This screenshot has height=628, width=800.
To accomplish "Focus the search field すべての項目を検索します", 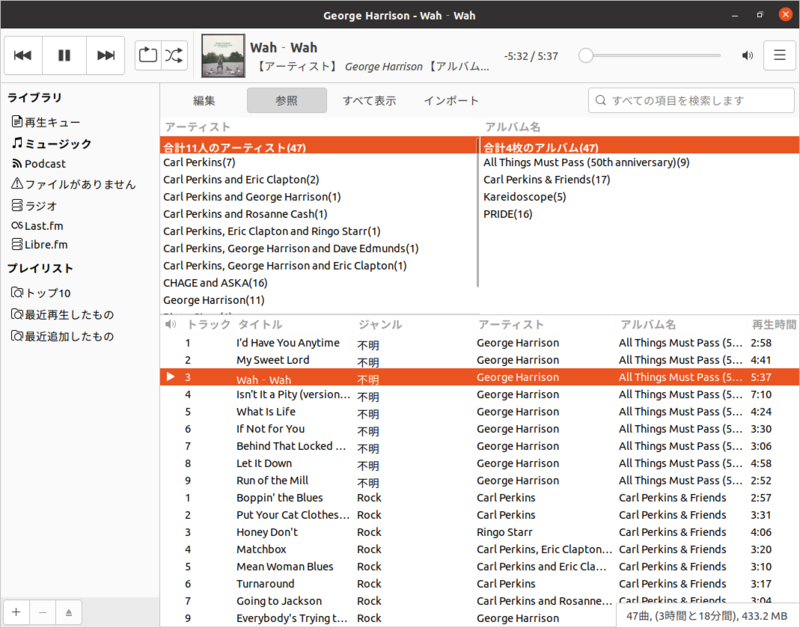I will pyautogui.click(x=691, y=101).
